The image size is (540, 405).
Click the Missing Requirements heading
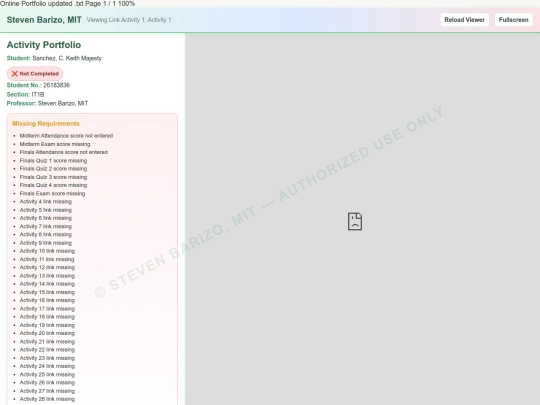46,124
